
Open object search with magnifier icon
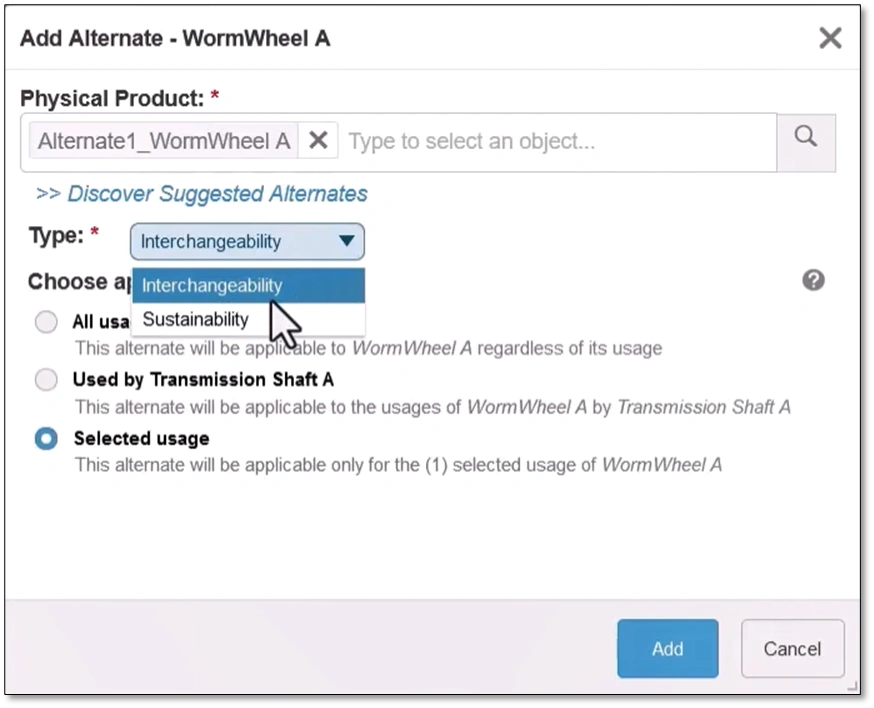click(x=805, y=142)
